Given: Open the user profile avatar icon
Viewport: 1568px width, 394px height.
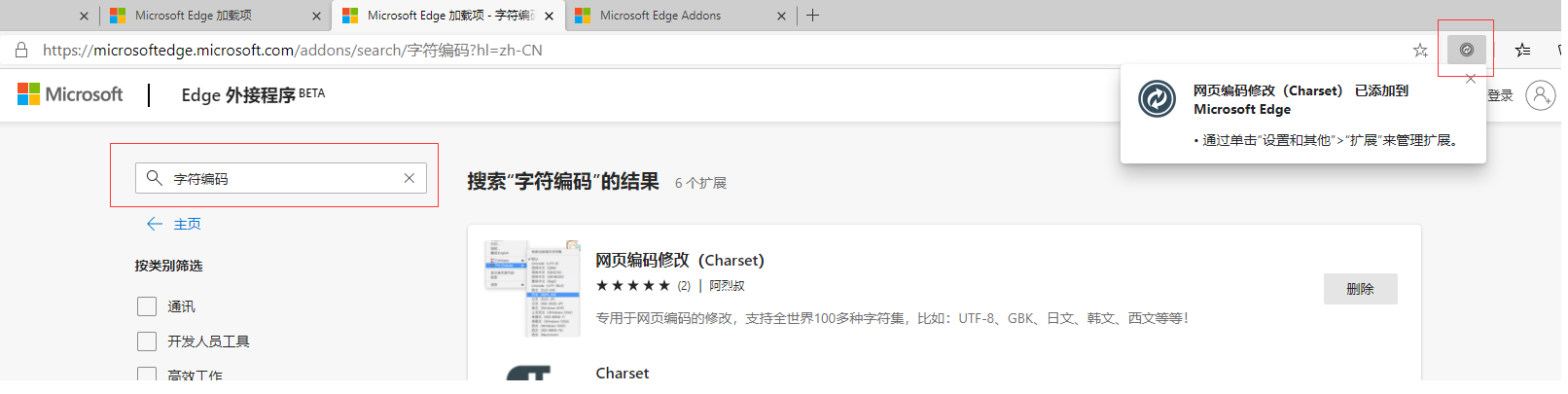Looking at the screenshot, I should (x=1541, y=95).
